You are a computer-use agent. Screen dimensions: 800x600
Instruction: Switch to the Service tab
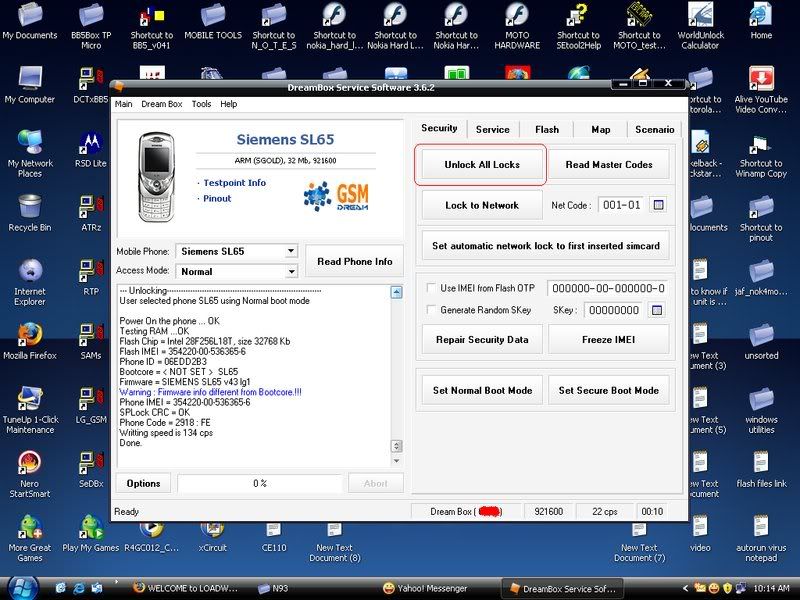click(492, 130)
